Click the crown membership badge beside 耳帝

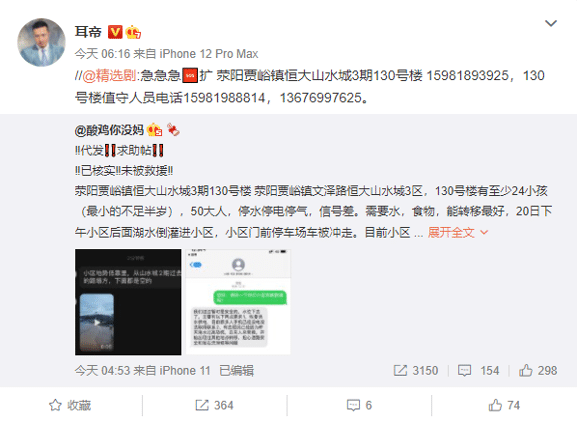click(133, 32)
